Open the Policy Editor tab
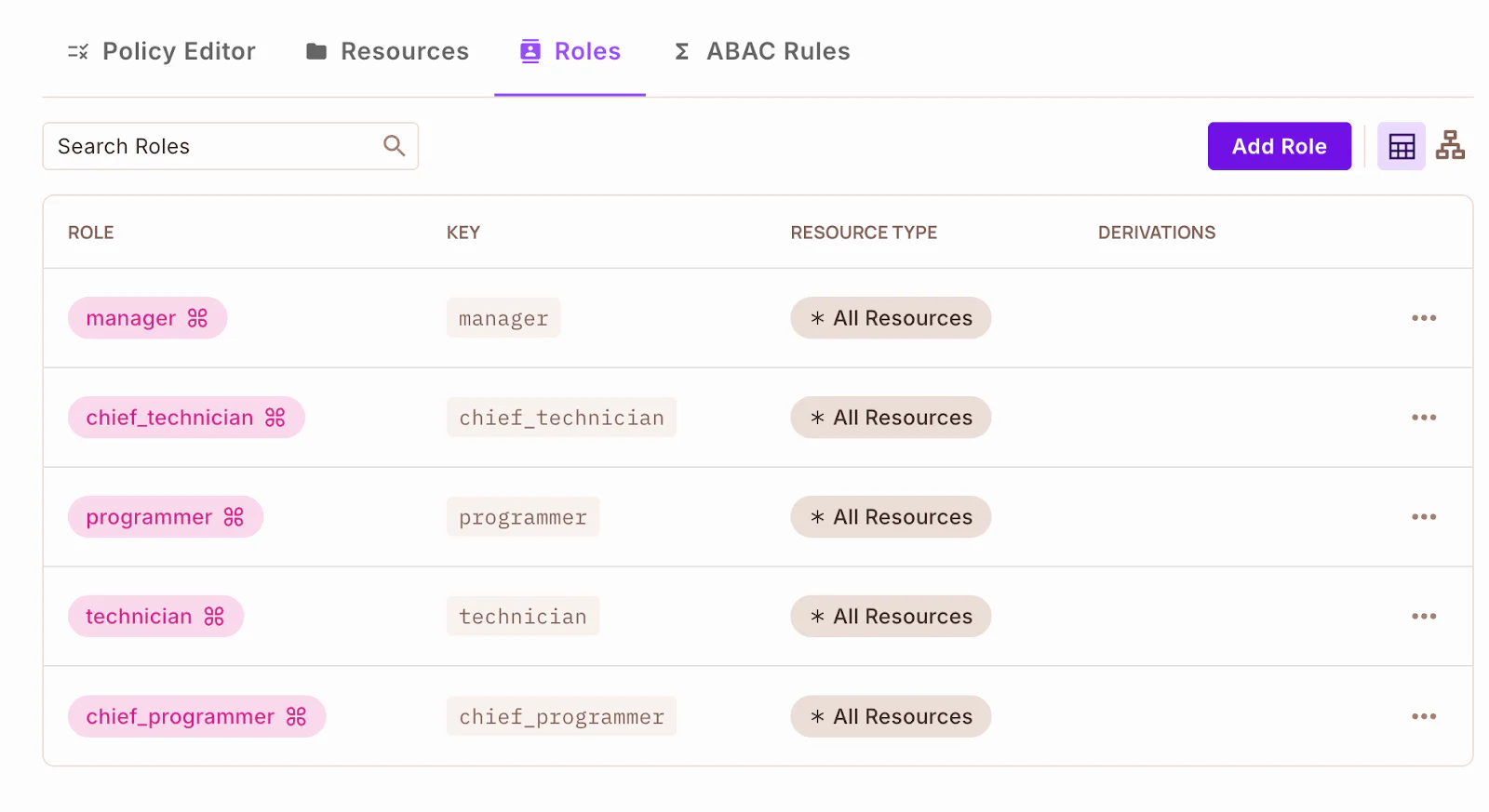Viewport: 1489px width, 812px height. click(x=162, y=51)
